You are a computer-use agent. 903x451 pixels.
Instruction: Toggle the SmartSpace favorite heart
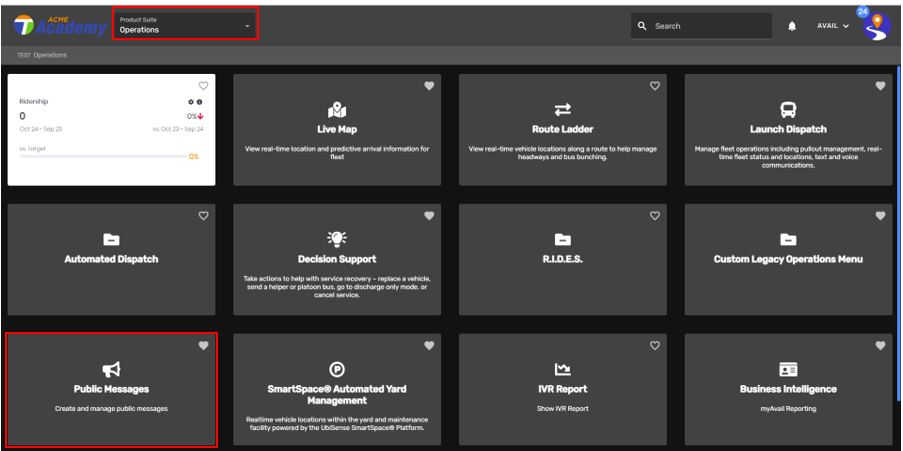[x=429, y=346]
